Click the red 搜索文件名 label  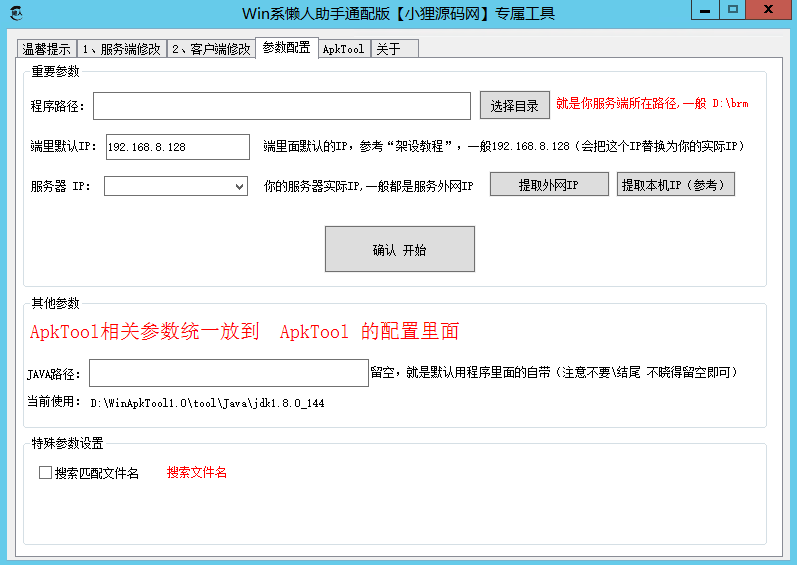pyautogui.click(x=197, y=473)
